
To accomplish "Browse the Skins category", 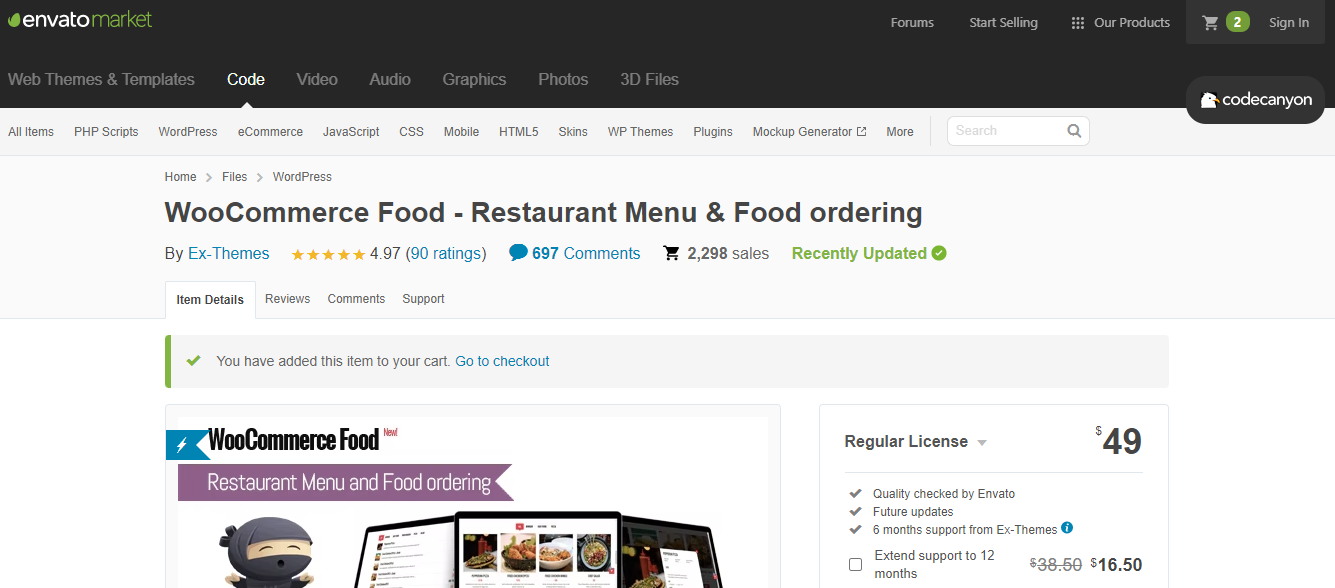I will coord(573,131).
